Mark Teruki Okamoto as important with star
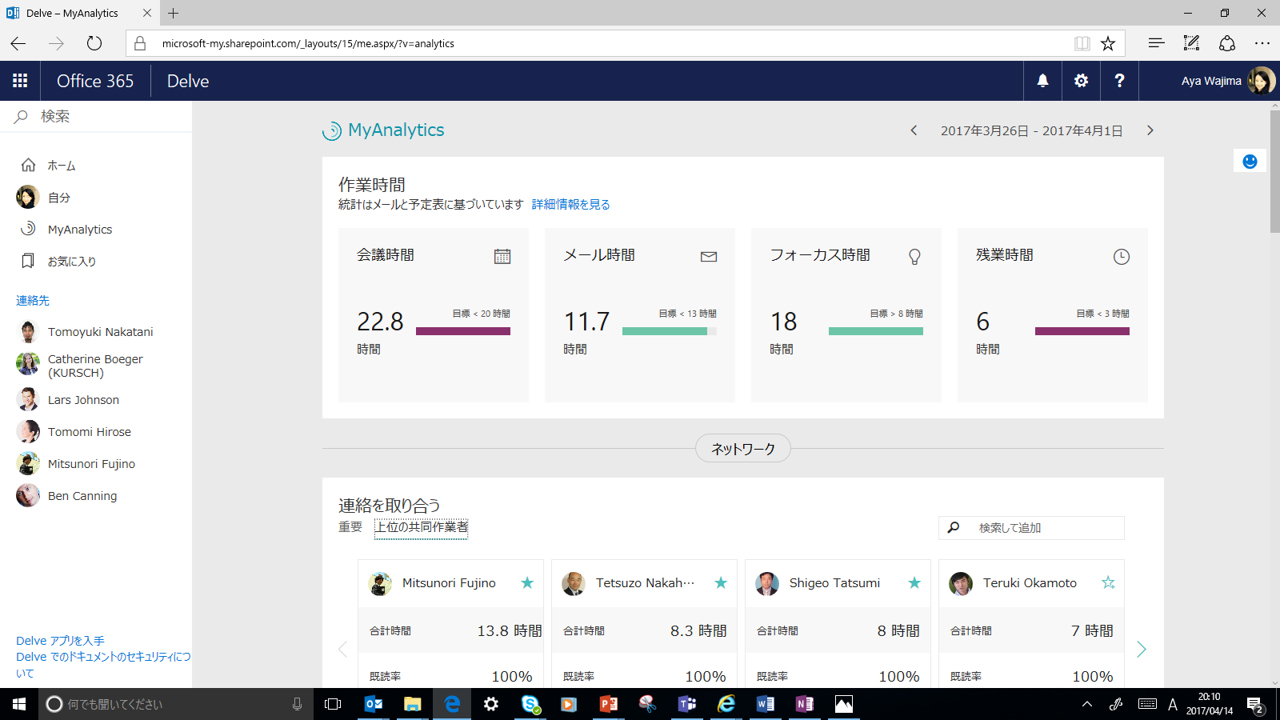Image resolution: width=1280 pixels, height=720 pixels. pos(1108,583)
